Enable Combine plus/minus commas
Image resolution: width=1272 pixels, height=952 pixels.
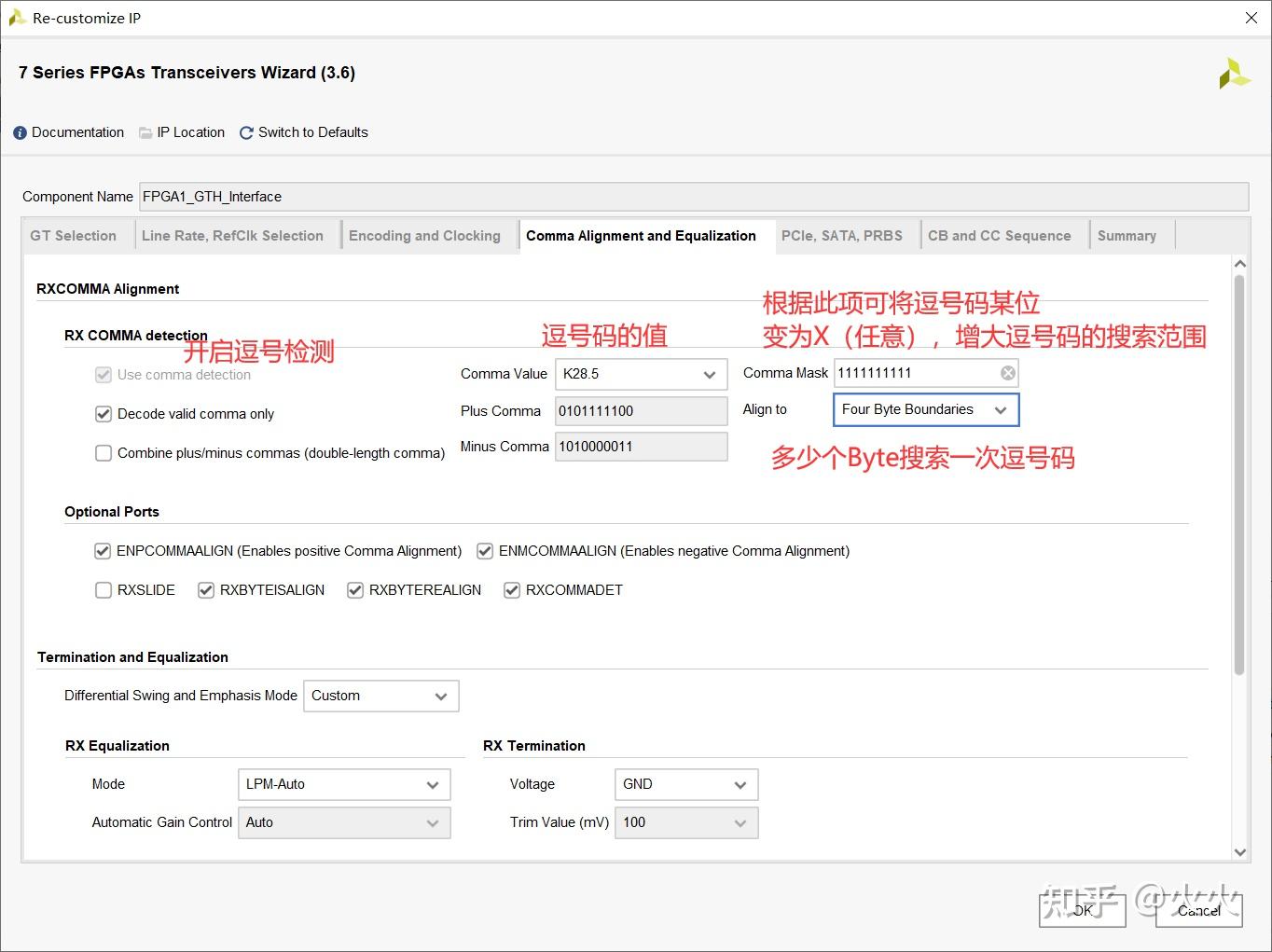point(104,453)
